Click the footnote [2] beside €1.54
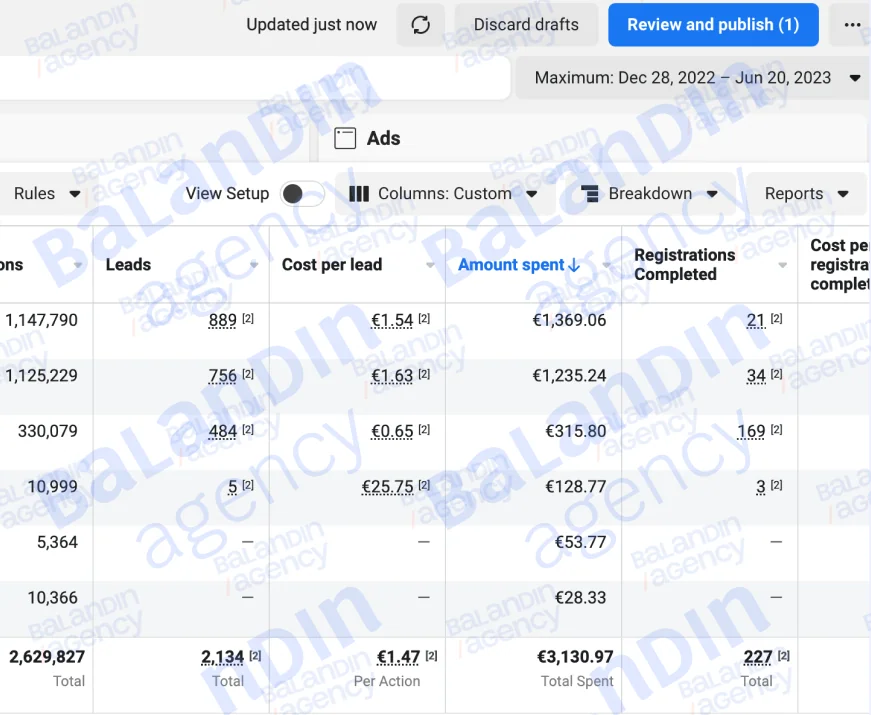871x715 pixels. (x=424, y=318)
